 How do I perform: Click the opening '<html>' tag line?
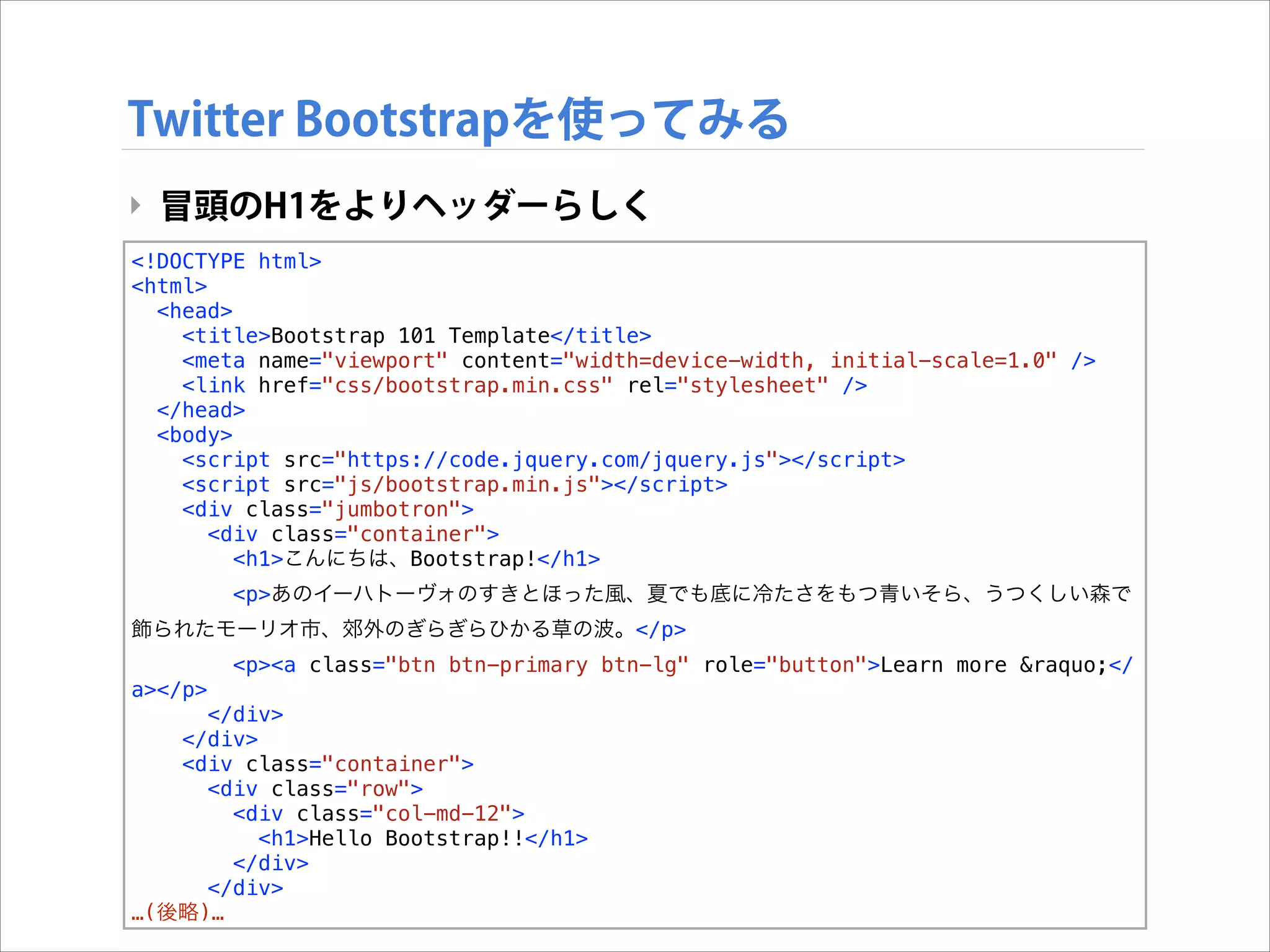point(169,286)
